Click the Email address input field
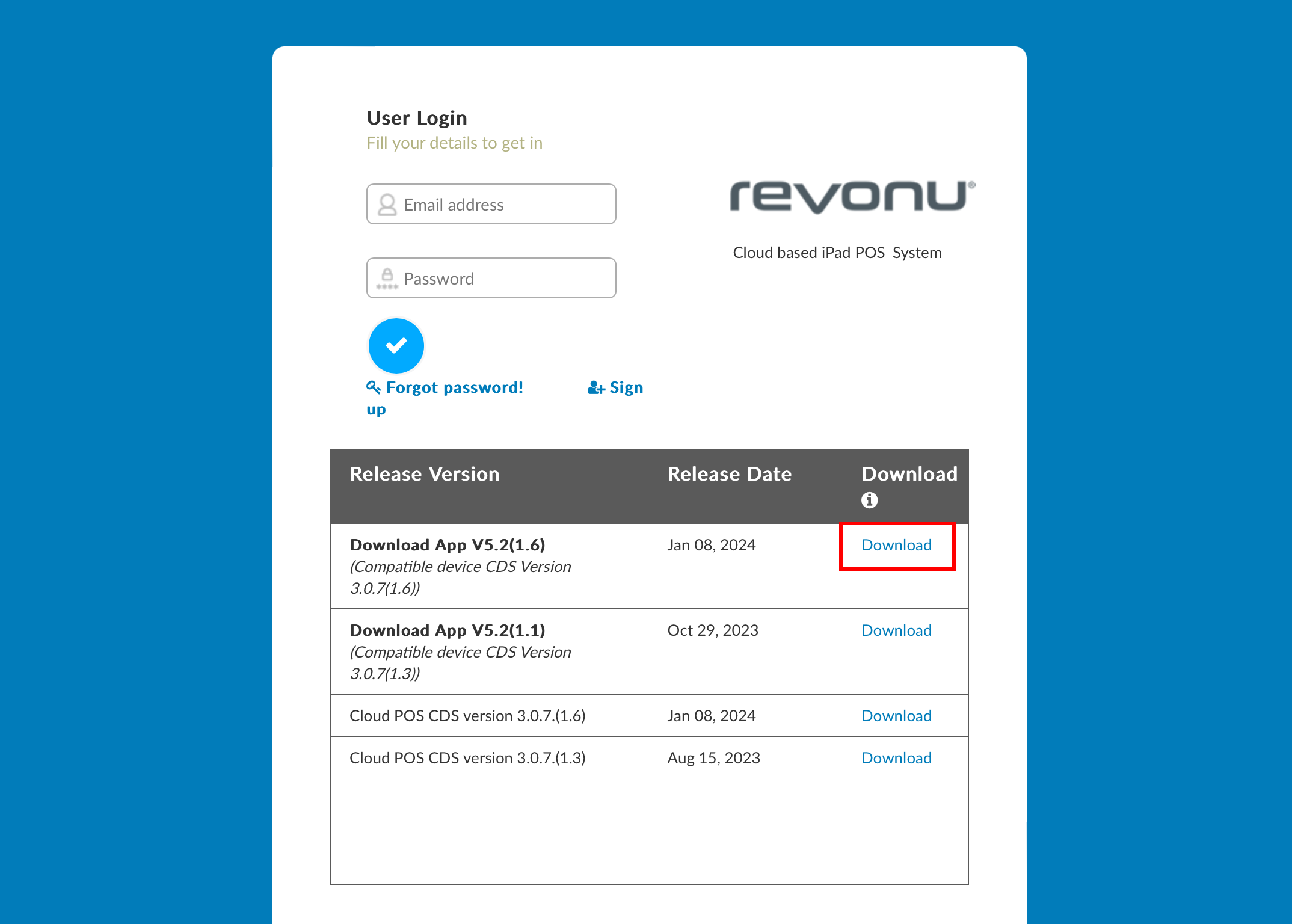Viewport: 1292px width, 924px height. [x=491, y=204]
